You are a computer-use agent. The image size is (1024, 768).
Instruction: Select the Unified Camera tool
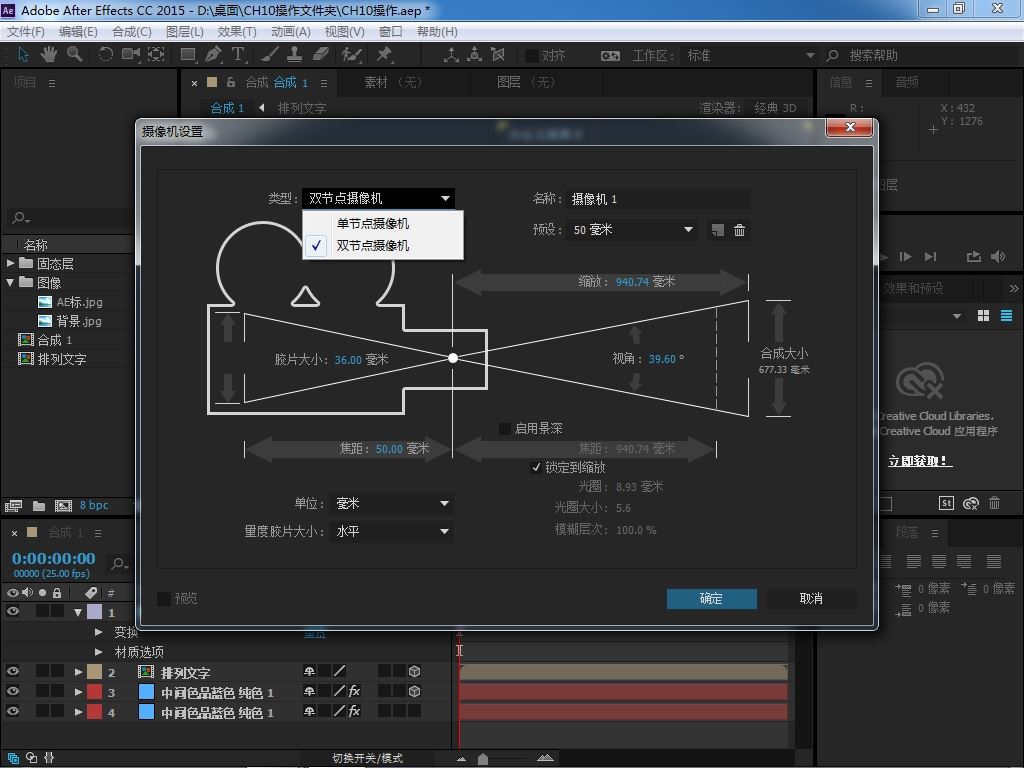coord(131,55)
